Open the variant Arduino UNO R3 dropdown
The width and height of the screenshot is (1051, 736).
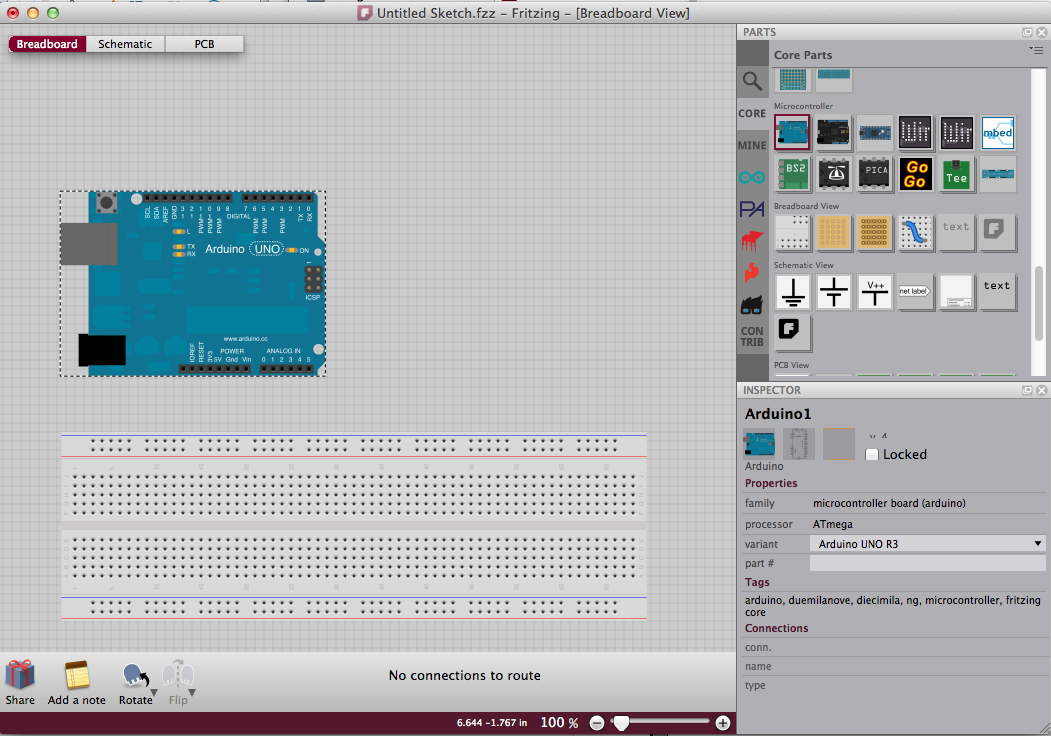pos(928,544)
